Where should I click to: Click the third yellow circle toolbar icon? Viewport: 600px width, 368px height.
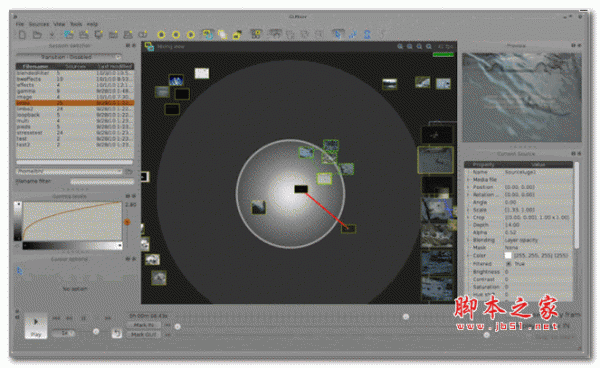click(x=191, y=35)
